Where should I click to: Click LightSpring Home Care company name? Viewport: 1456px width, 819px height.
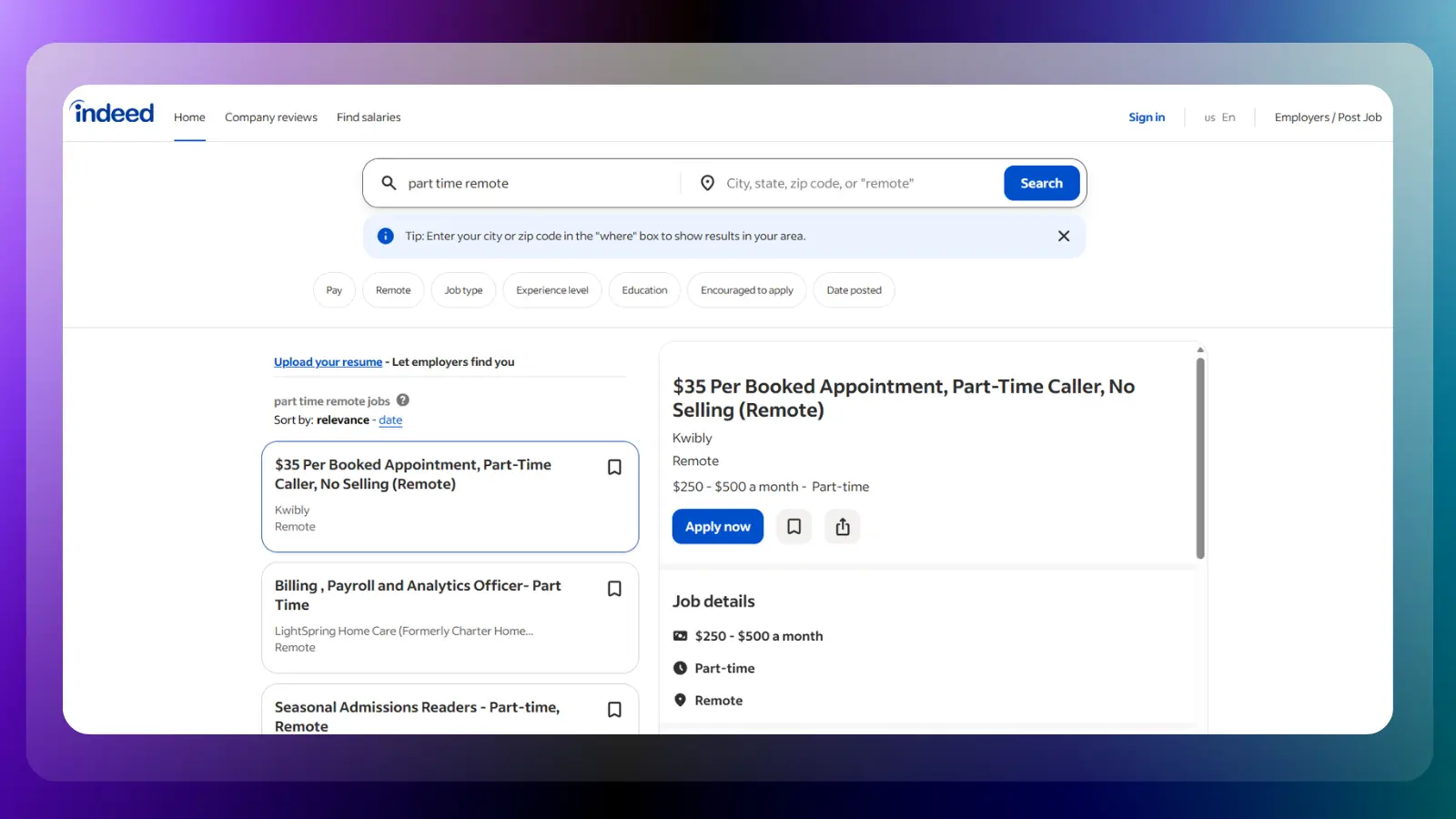point(404,631)
